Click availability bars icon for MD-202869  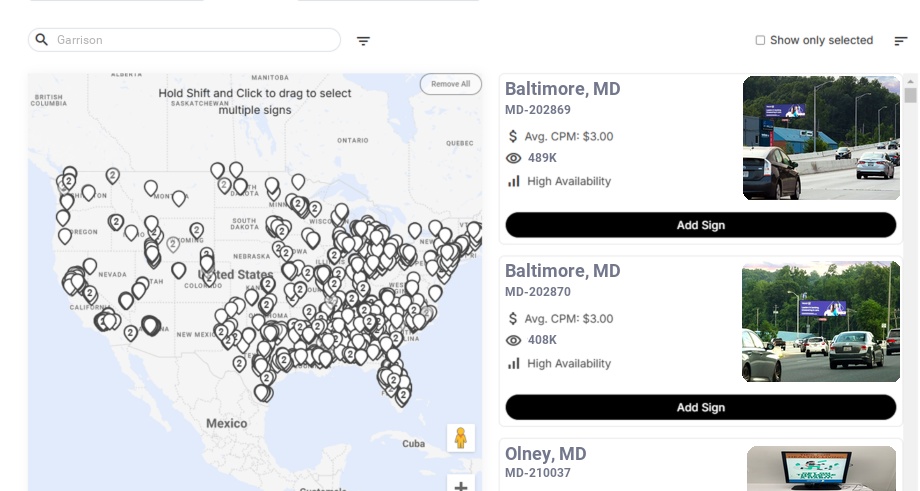[514, 181]
